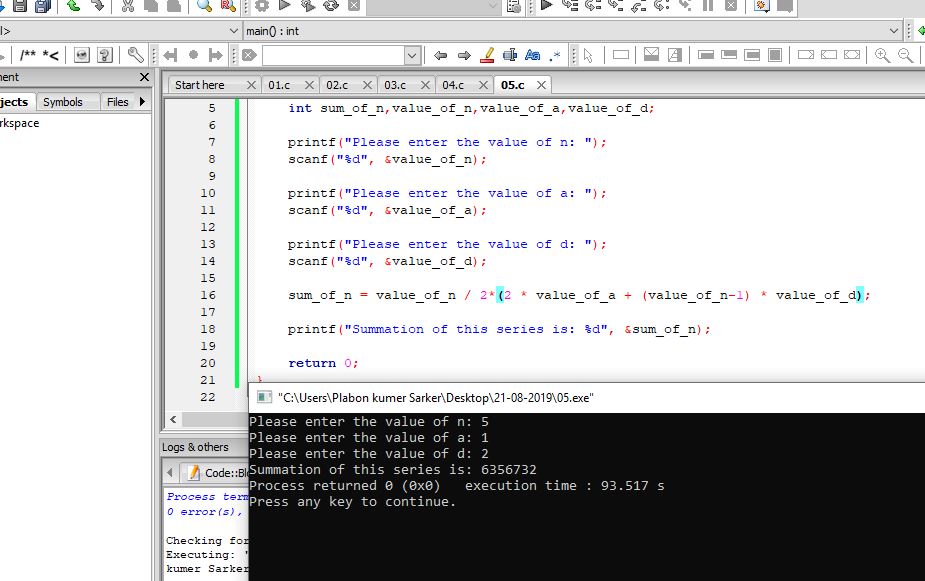Close the 05.c tab
Screen dimensions: 925x581
click(x=541, y=85)
